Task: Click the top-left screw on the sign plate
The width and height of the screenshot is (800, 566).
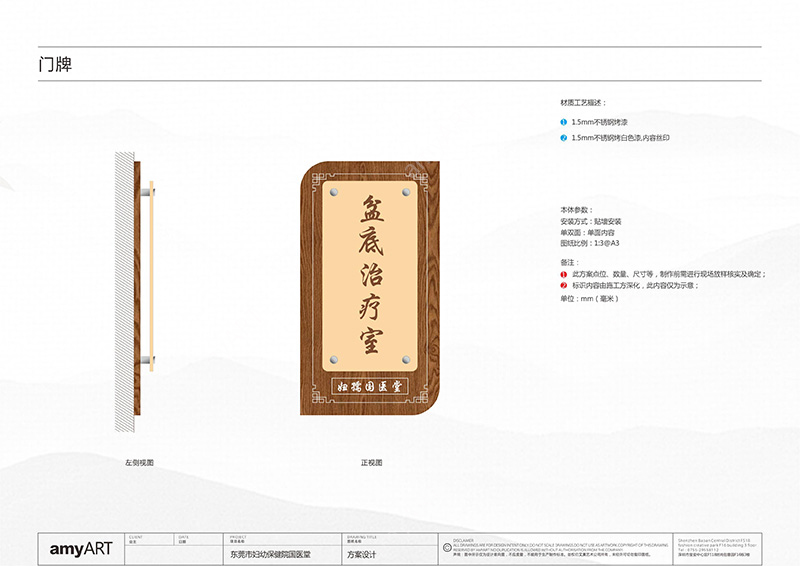Action: (334, 192)
